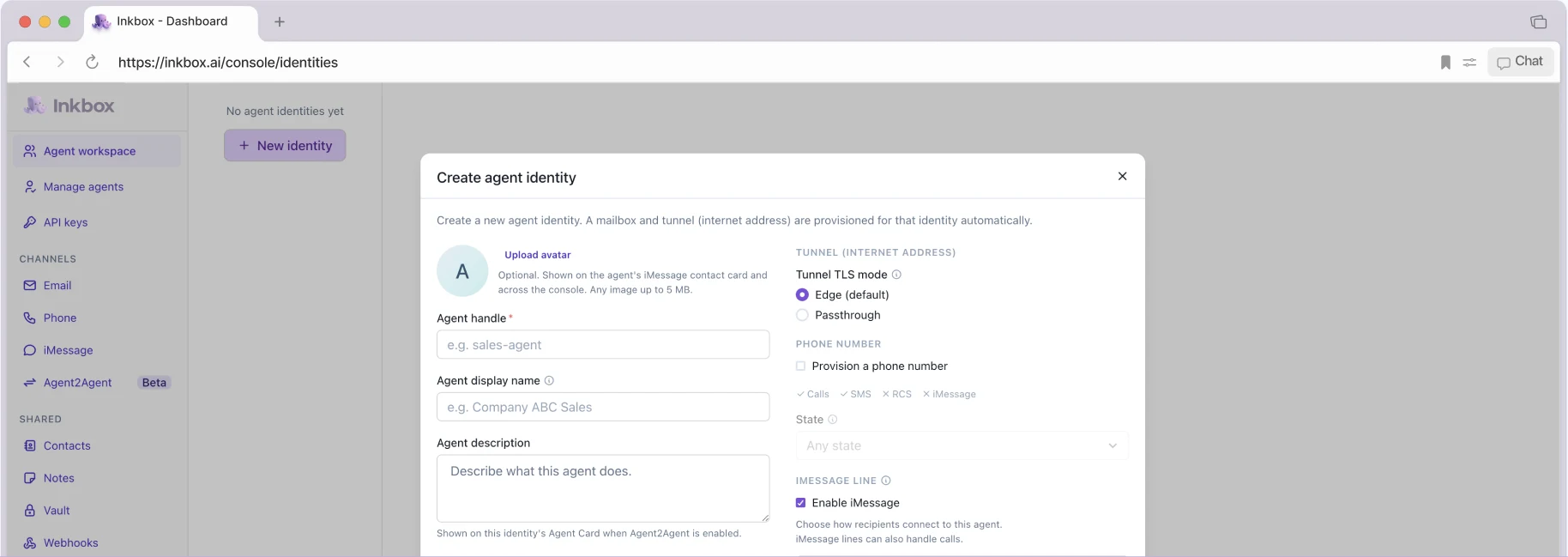This screenshot has width=1568, height=557.
Task: Go back using the browser back arrow
Action: coord(27,62)
